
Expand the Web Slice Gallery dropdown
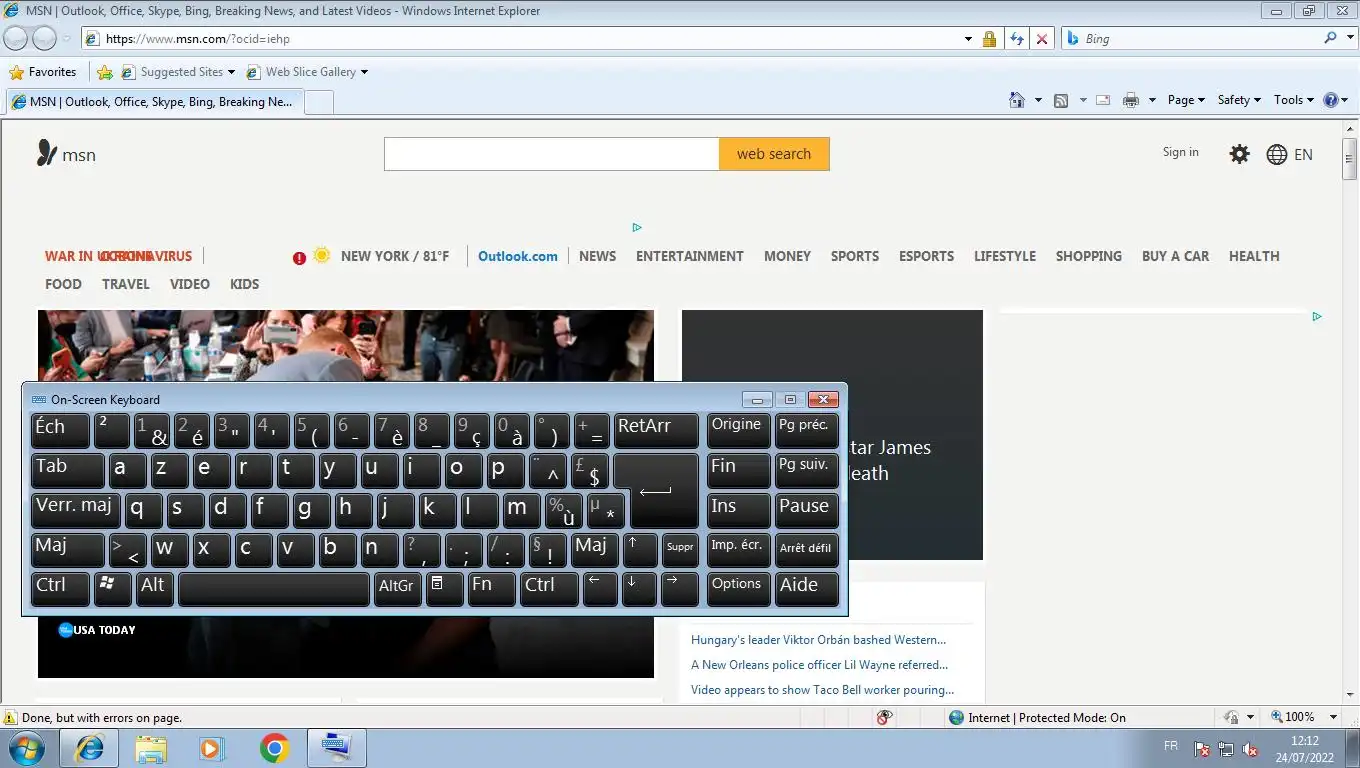tap(364, 72)
